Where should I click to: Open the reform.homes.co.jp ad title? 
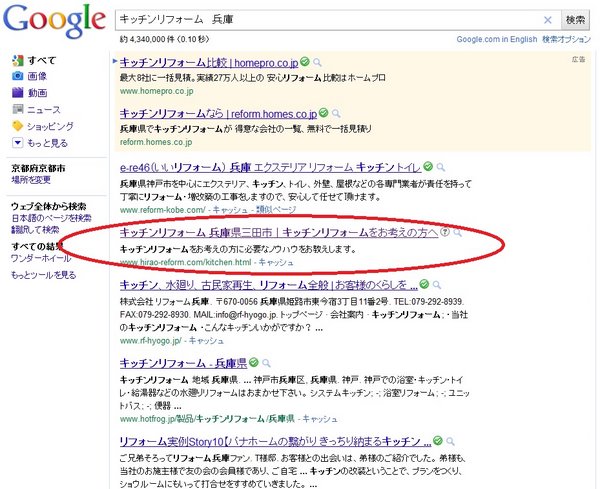218,114
